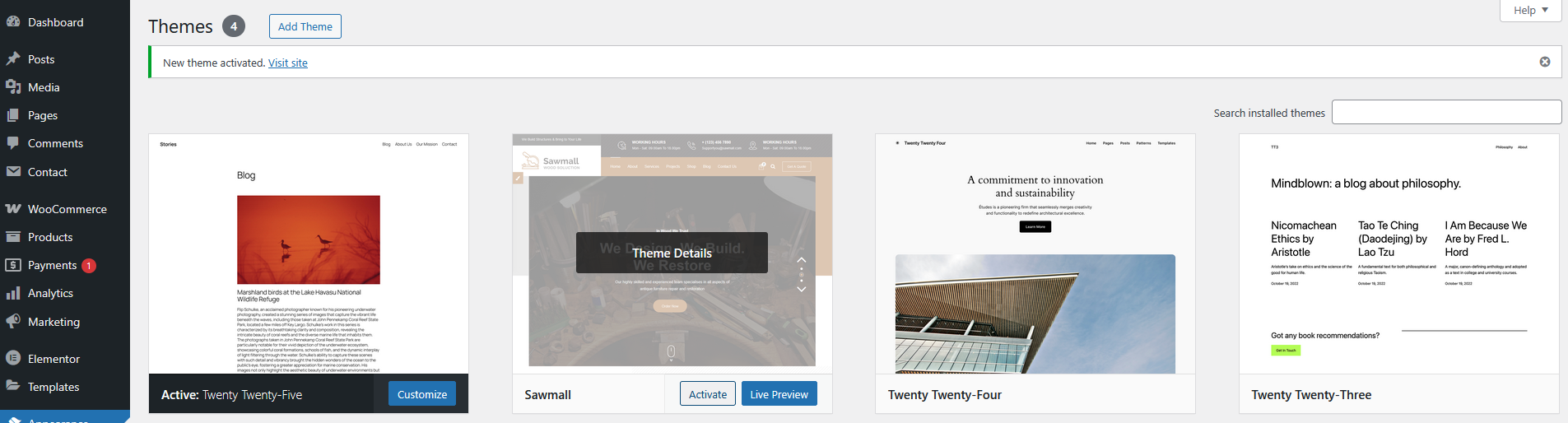Click the WooCommerce logo icon
The width and height of the screenshot is (1568, 423).
pyautogui.click(x=13, y=209)
